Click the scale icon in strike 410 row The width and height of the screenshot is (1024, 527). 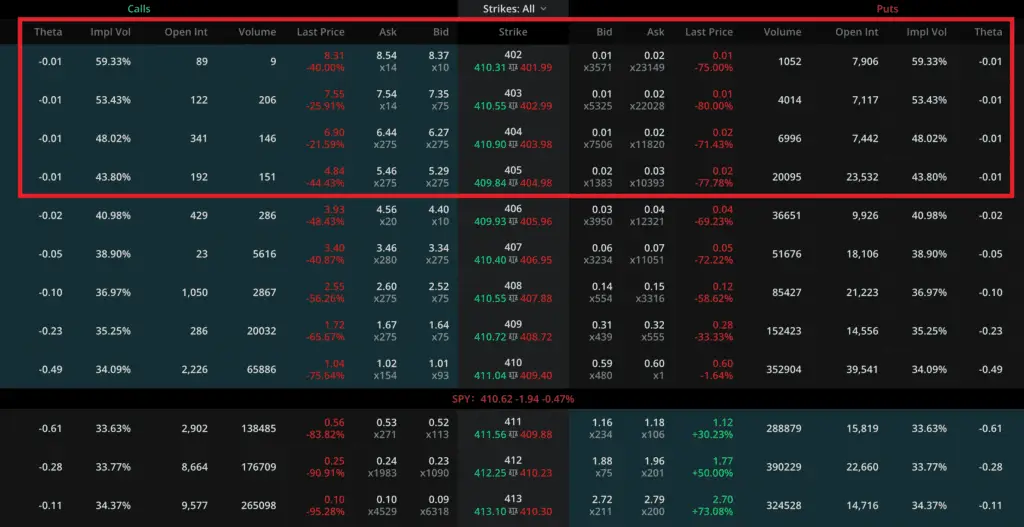click(x=513, y=375)
